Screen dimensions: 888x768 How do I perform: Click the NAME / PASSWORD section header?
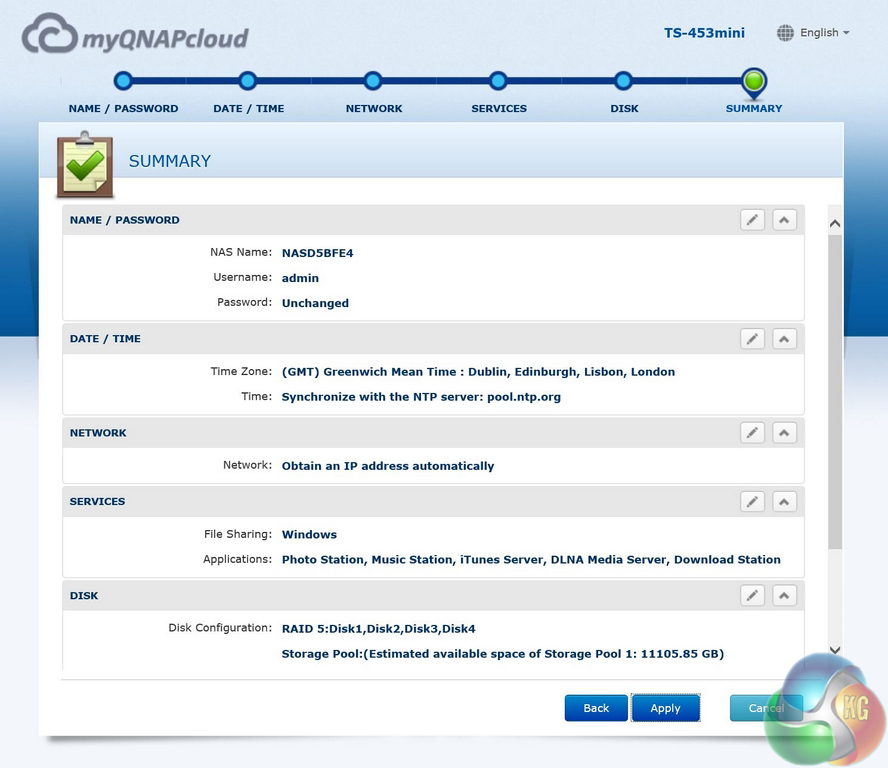click(x=125, y=220)
